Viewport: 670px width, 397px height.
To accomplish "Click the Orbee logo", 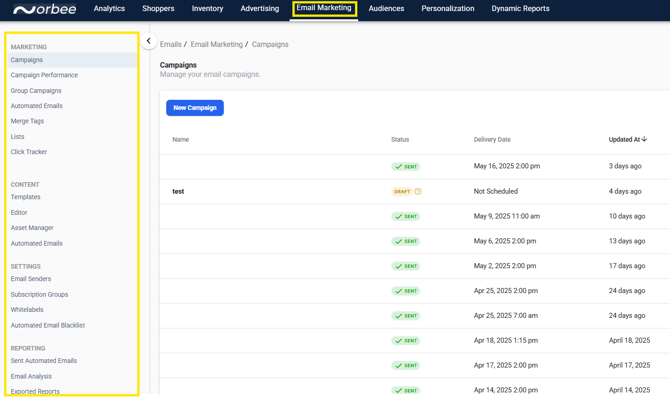I will pyautogui.click(x=44, y=9).
